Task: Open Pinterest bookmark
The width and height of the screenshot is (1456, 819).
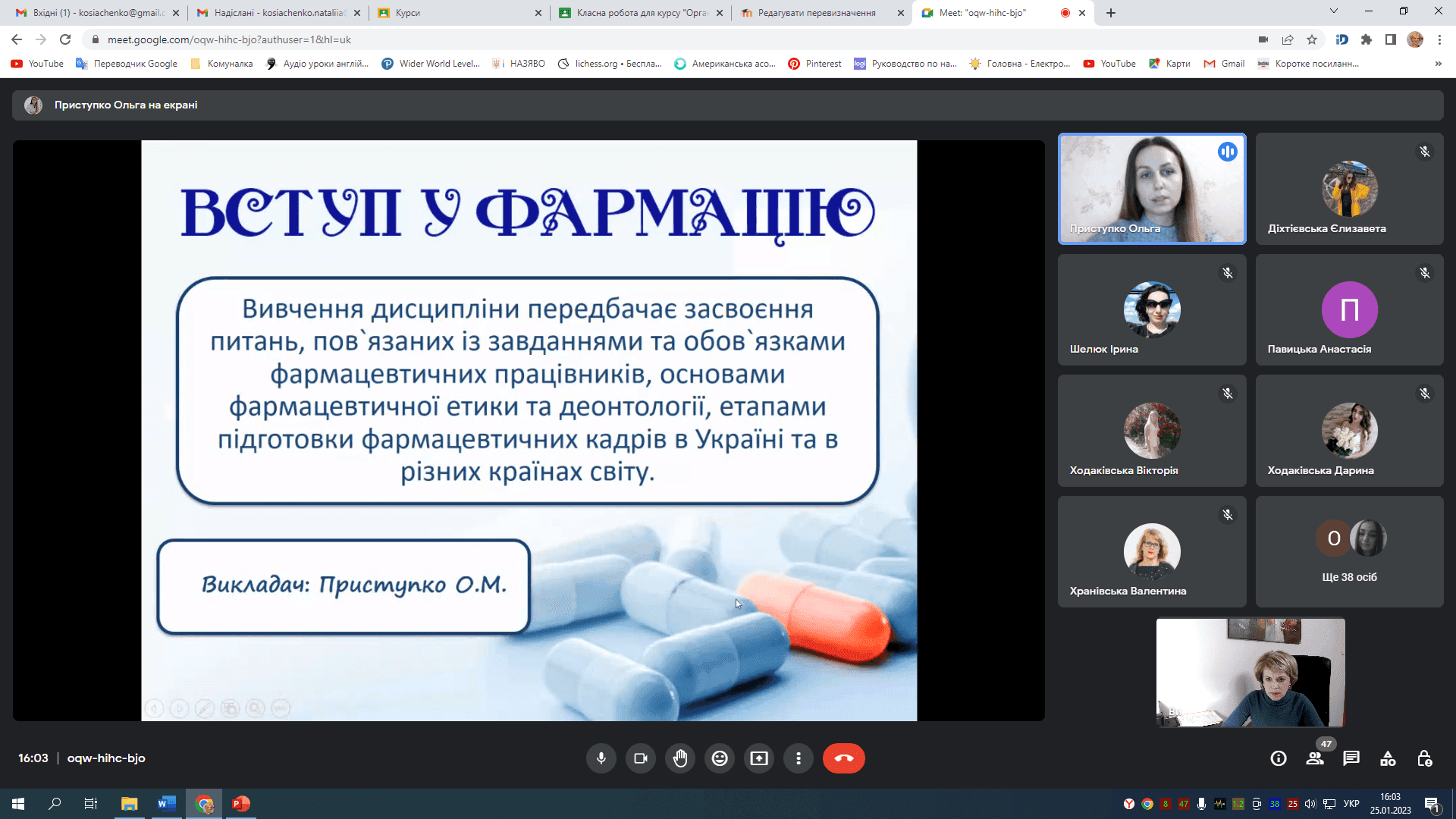Action: click(815, 64)
